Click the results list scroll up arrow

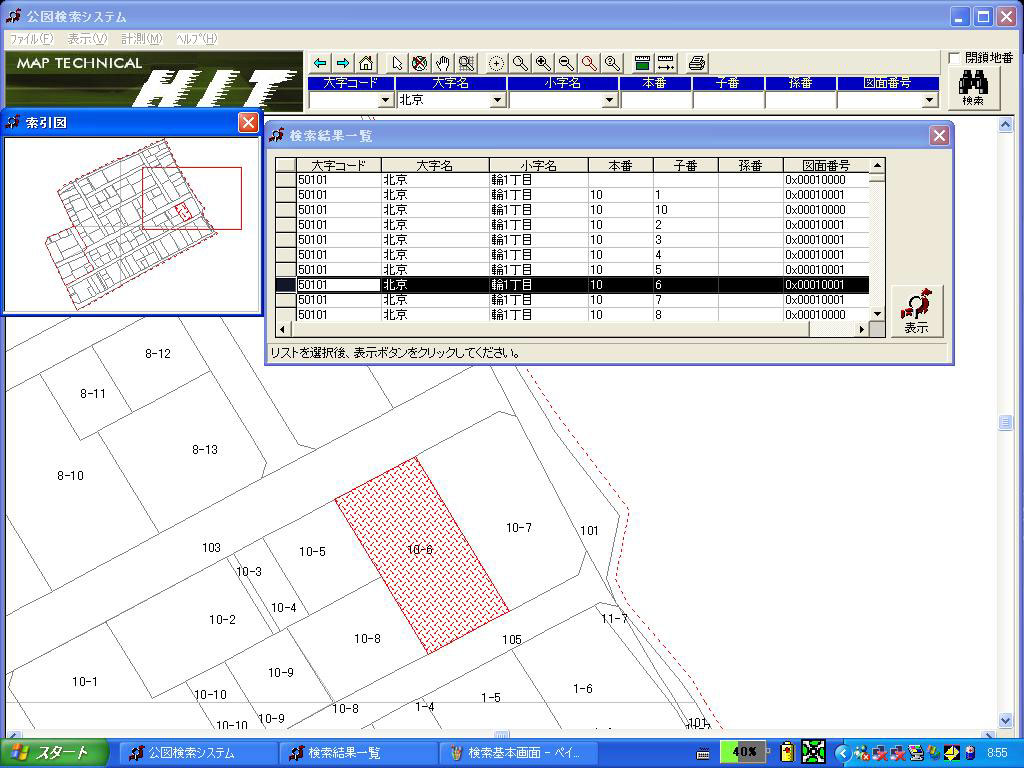(x=878, y=165)
